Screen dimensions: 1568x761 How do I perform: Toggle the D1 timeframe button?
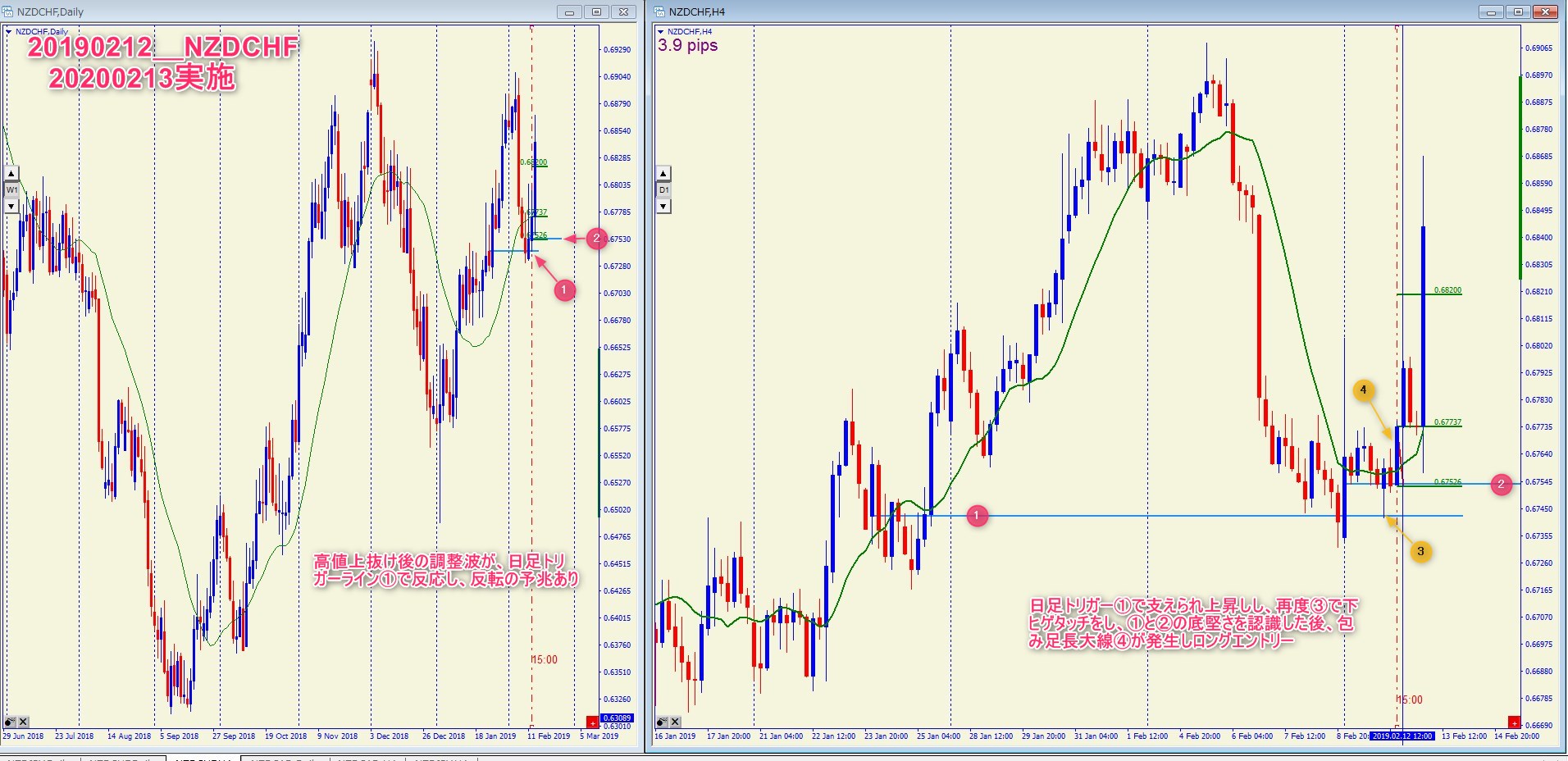pyautogui.click(x=663, y=189)
